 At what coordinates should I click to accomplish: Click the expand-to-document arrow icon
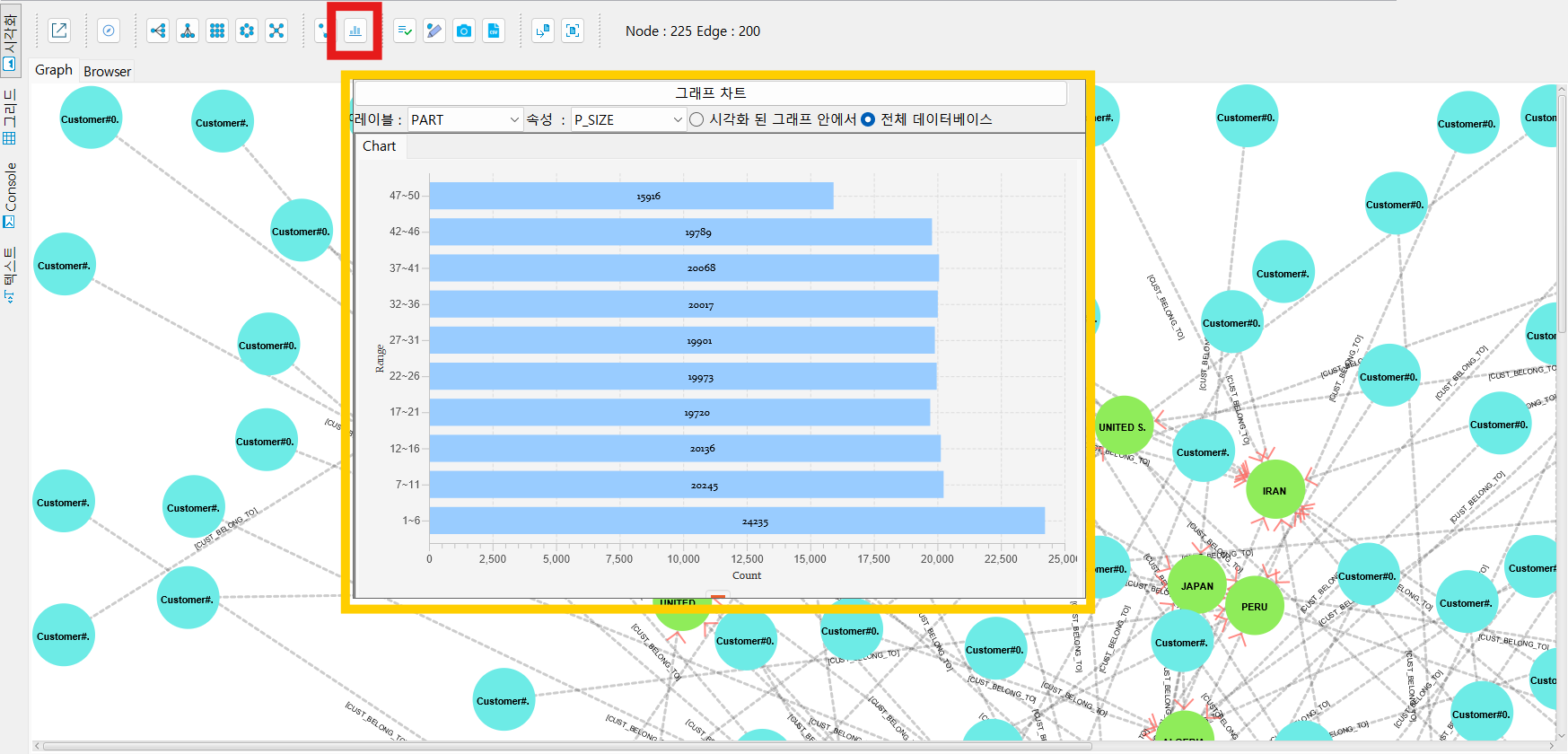click(x=543, y=31)
